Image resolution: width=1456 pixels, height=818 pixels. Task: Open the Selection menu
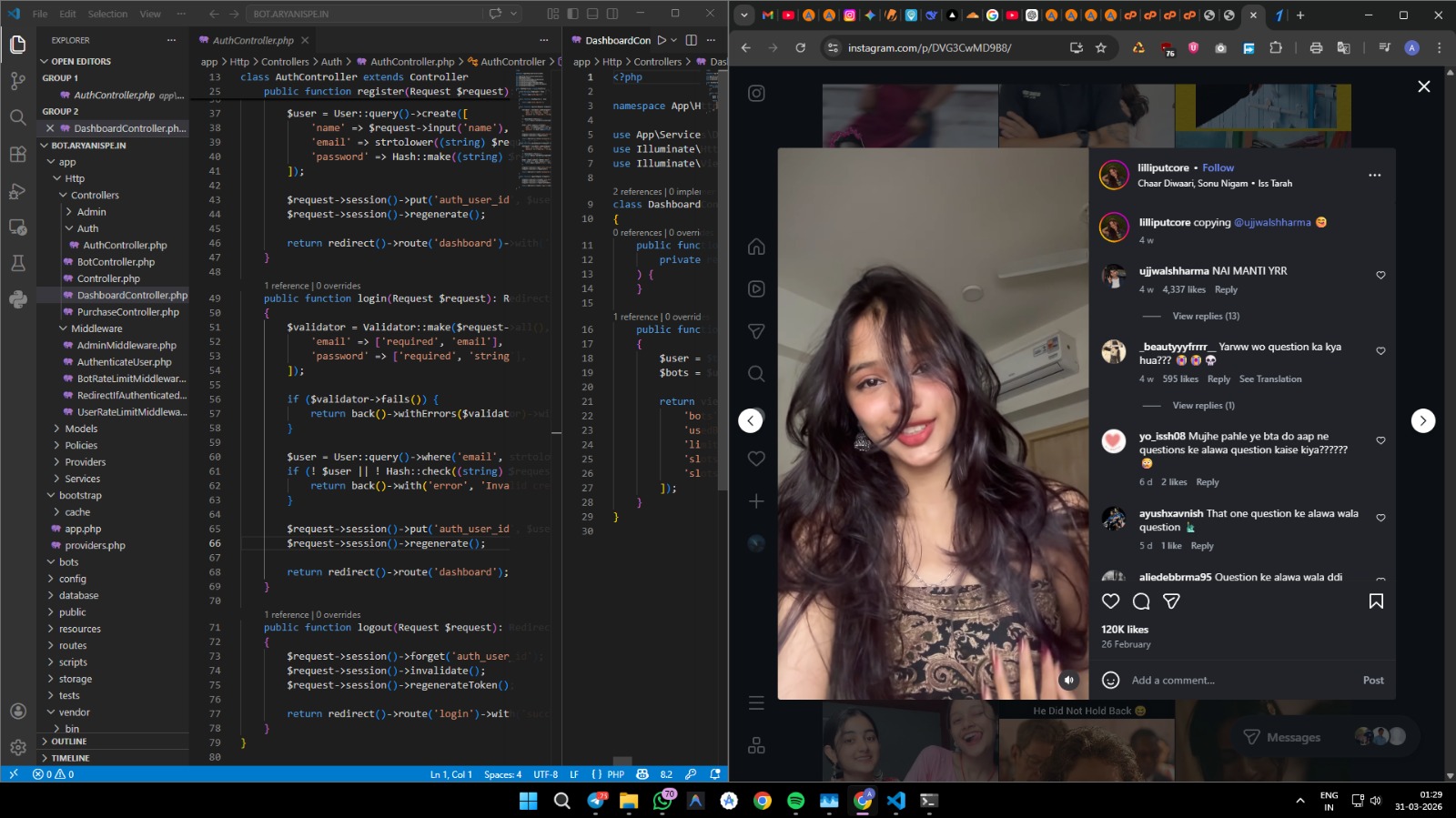[x=107, y=14]
